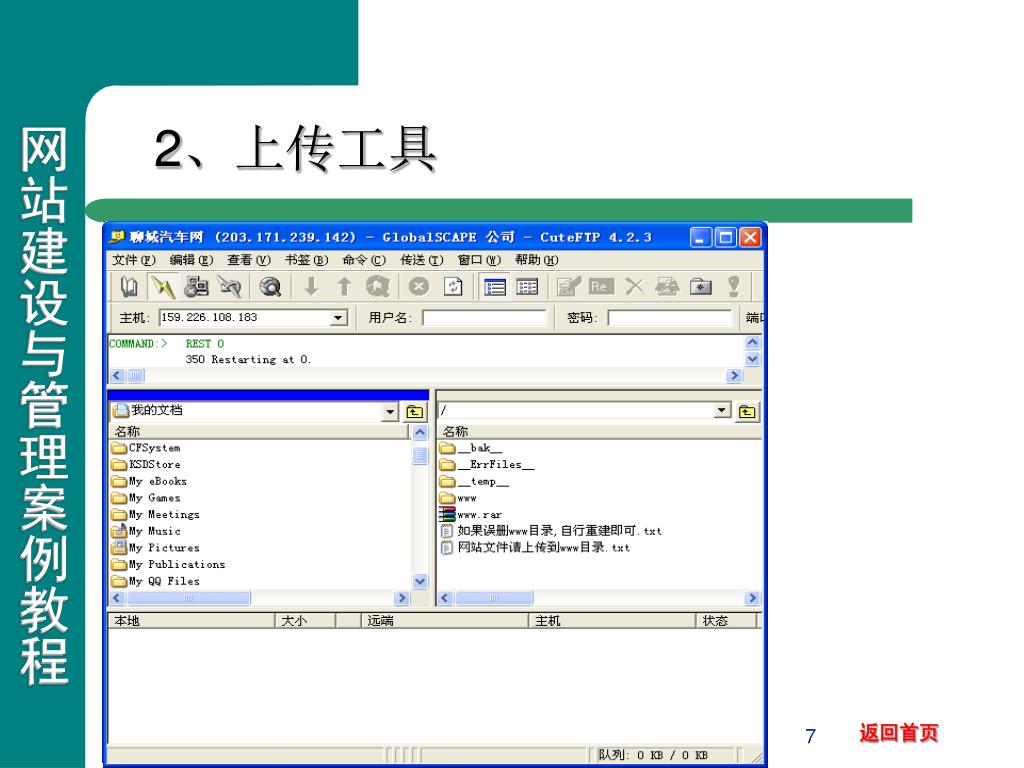The width and height of the screenshot is (1024, 768).
Task: Click the 大小 queue column header
Action: (305, 620)
